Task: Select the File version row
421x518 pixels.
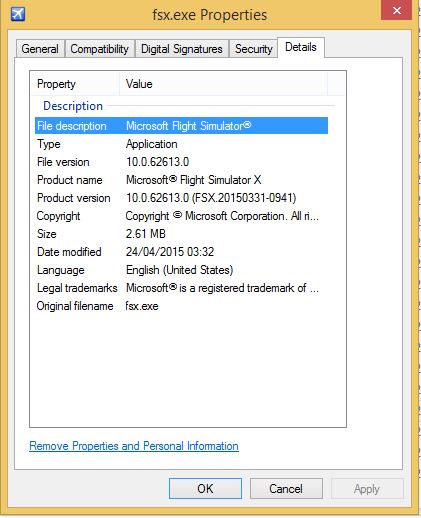Action: click(181, 162)
